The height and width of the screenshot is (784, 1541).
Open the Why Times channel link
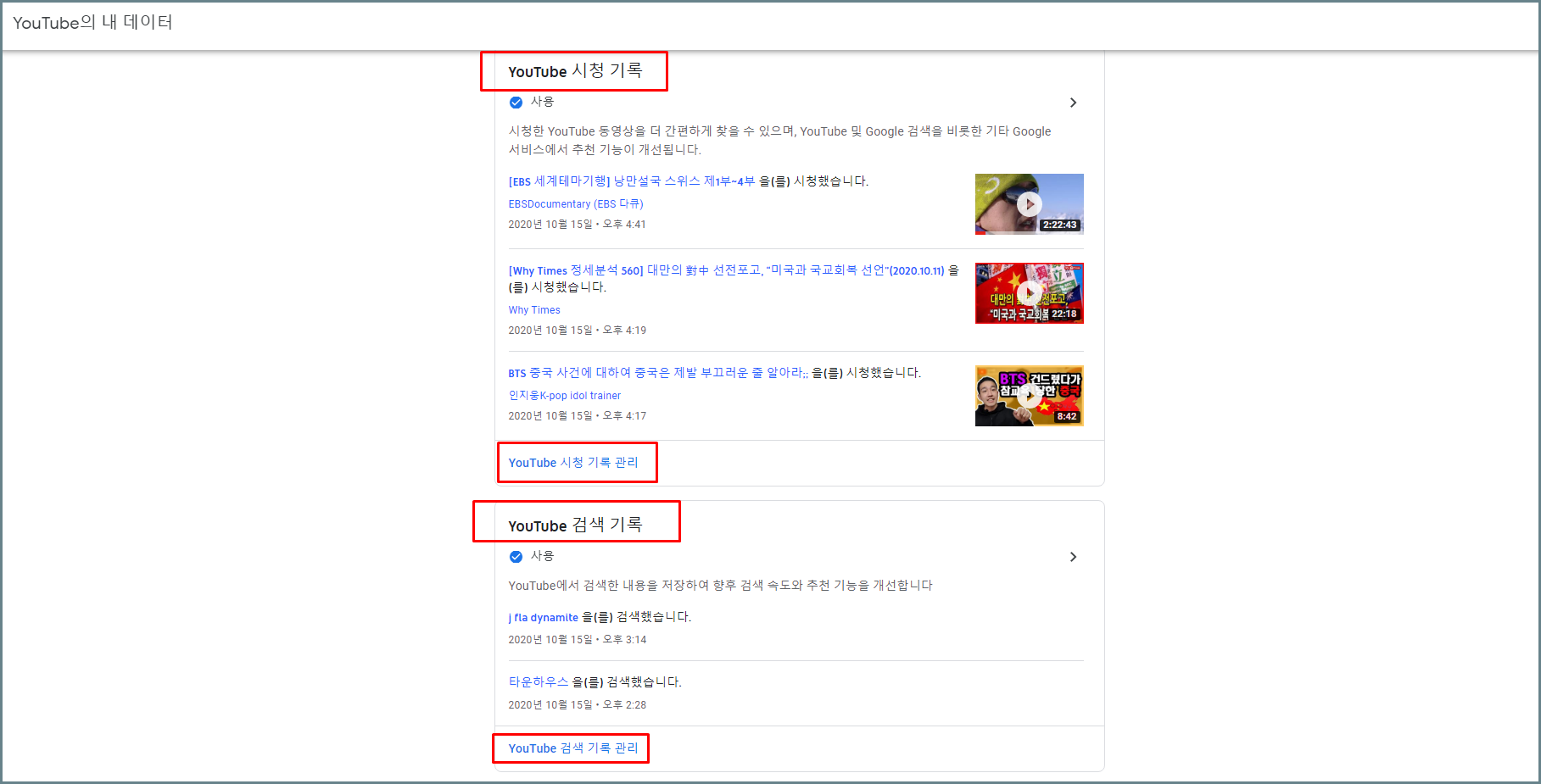coord(534,310)
